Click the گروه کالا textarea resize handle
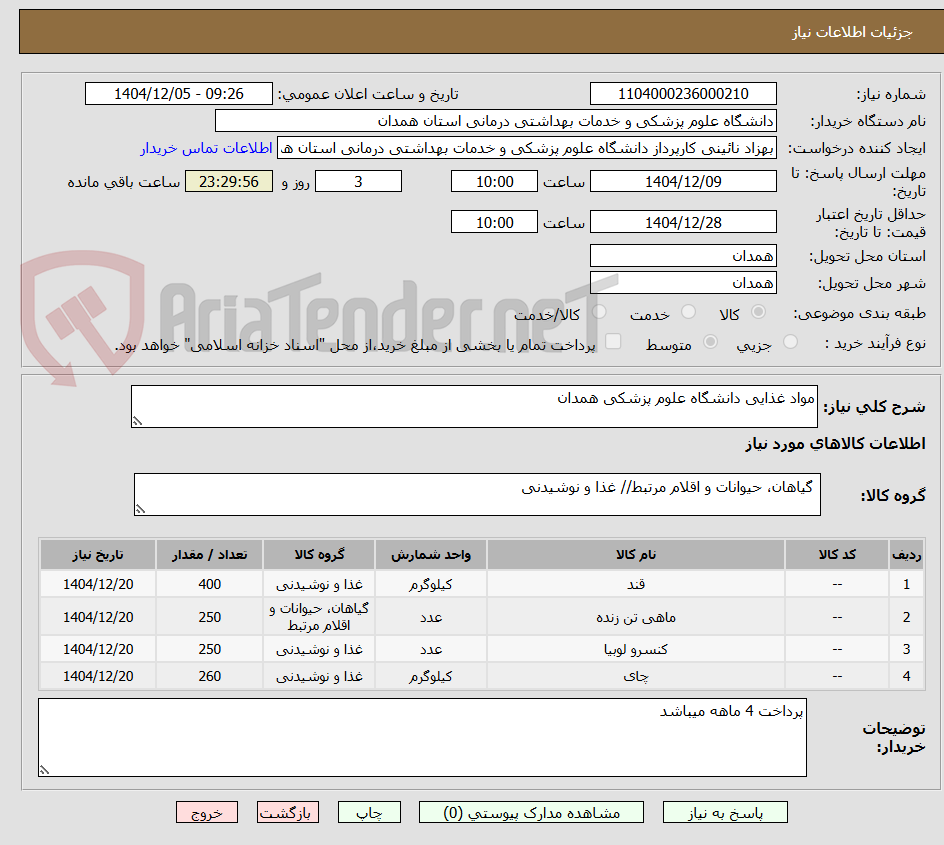The image size is (944, 845). click(x=140, y=509)
